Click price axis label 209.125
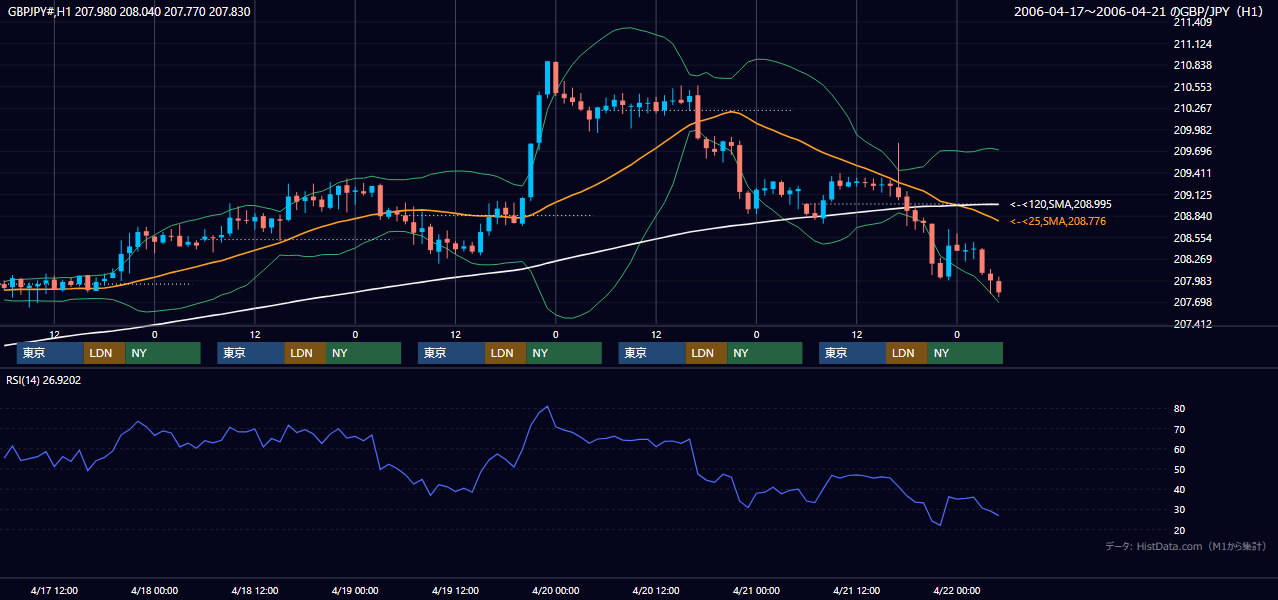 click(x=1193, y=195)
